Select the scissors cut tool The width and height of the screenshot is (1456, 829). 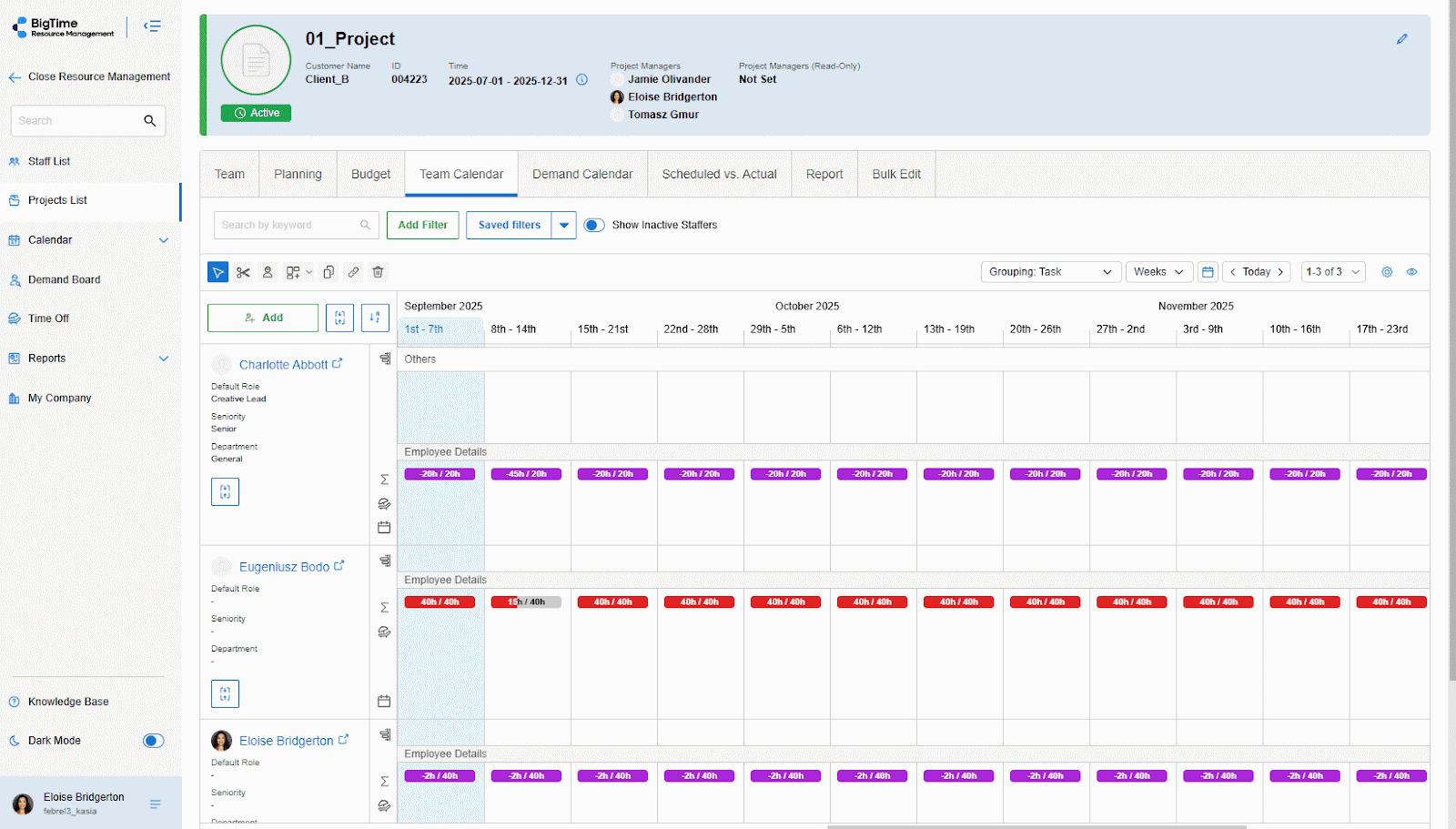click(x=243, y=272)
